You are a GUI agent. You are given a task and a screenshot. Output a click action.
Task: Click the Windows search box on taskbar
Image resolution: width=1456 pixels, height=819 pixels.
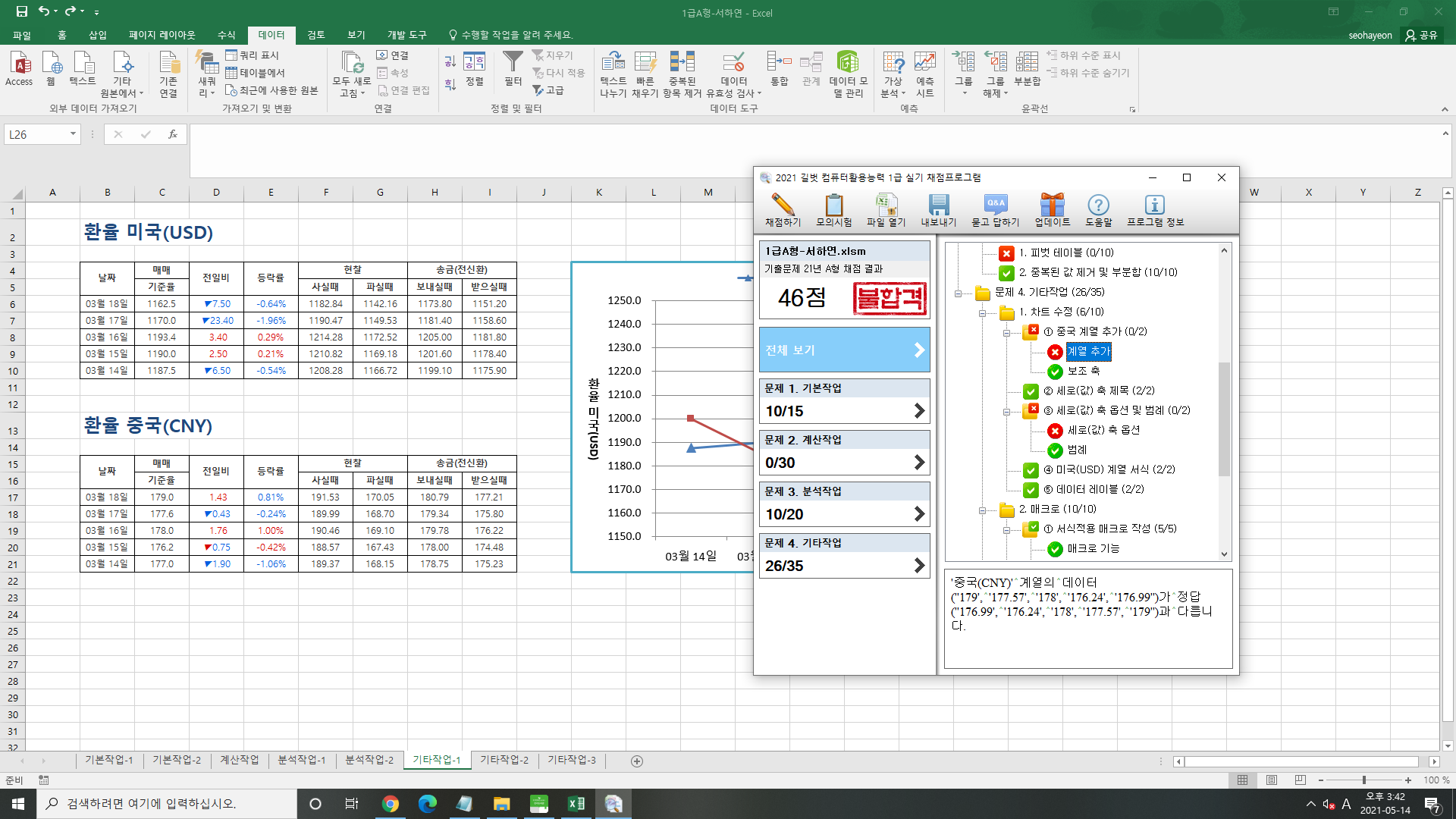[167, 804]
